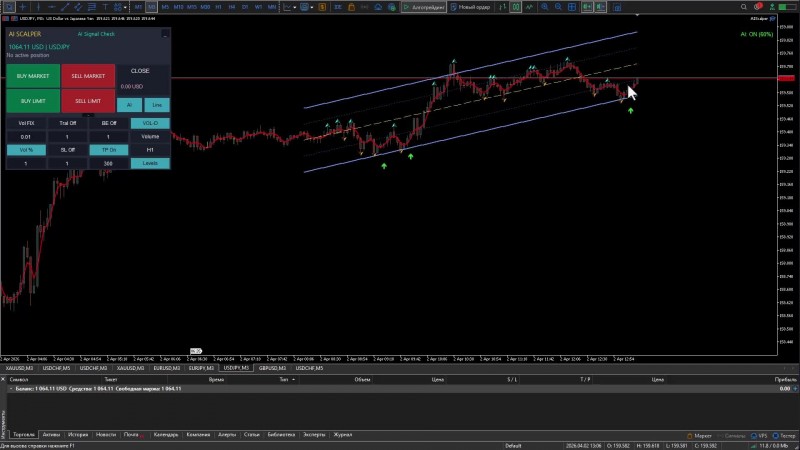Click the CLOSE positions button

(140, 71)
